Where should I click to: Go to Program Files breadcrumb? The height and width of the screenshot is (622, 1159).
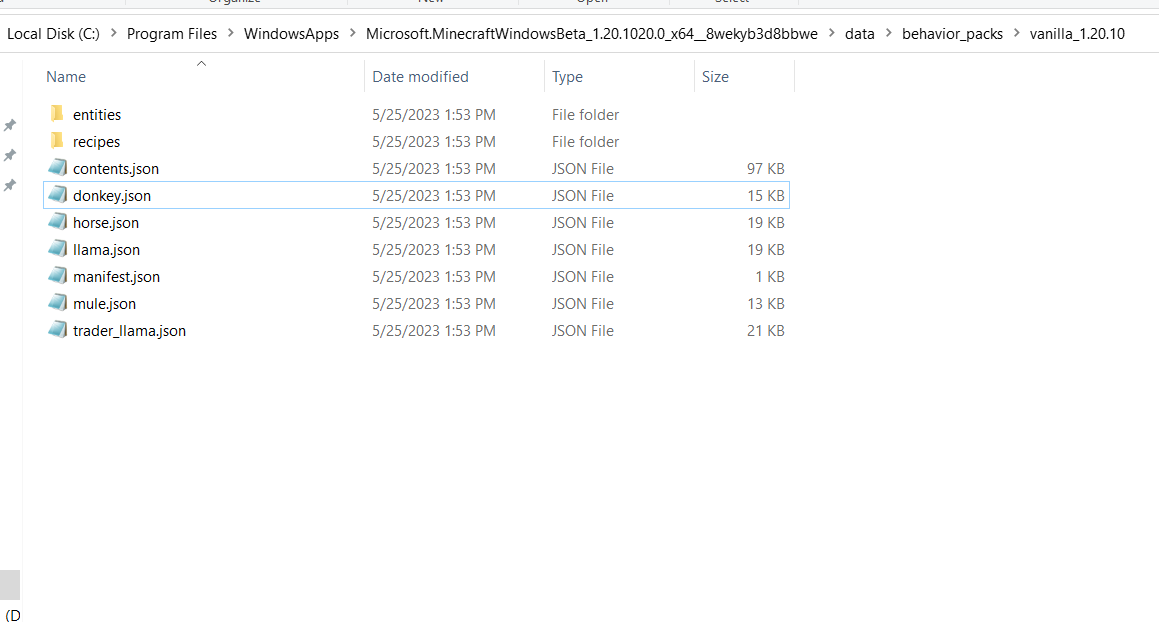coord(172,34)
